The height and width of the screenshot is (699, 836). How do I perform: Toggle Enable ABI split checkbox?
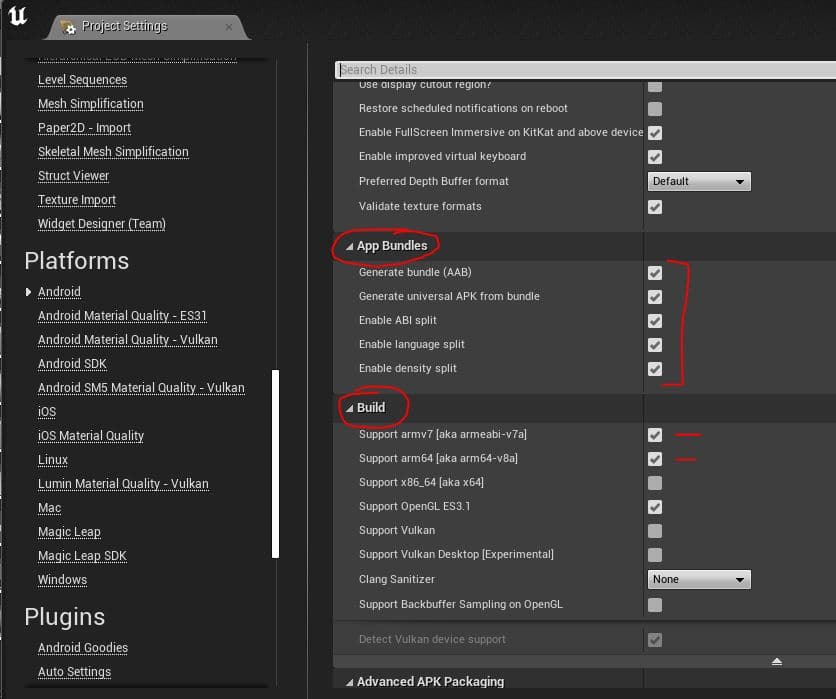coord(655,321)
